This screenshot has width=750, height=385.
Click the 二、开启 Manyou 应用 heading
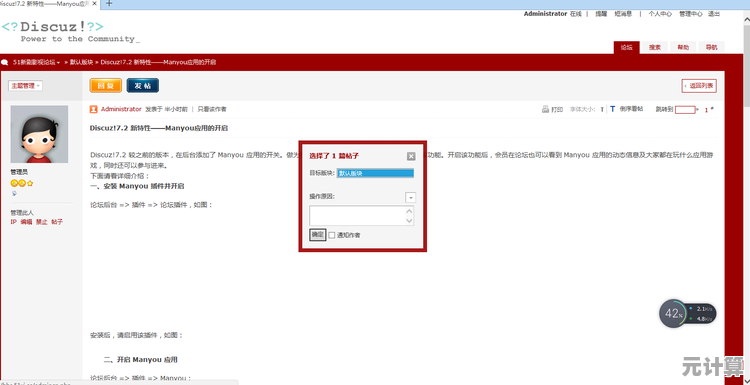pyautogui.click(x=141, y=360)
